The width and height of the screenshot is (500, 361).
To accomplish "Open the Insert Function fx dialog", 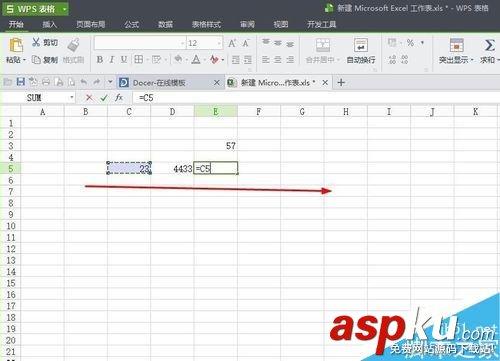I will [119, 98].
